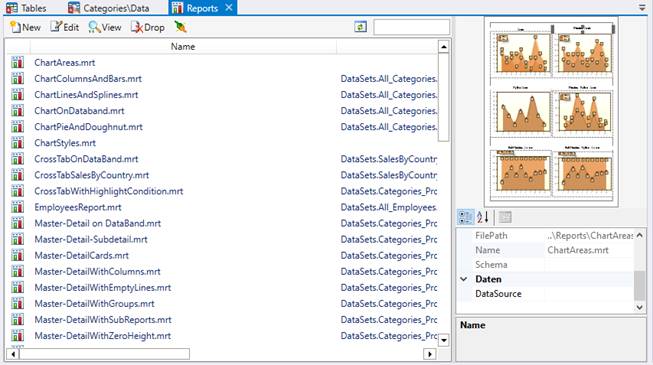The width and height of the screenshot is (653, 365).
Task: Select the CrossTabOnDataBand.mrt report icon
Action: [17, 159]
